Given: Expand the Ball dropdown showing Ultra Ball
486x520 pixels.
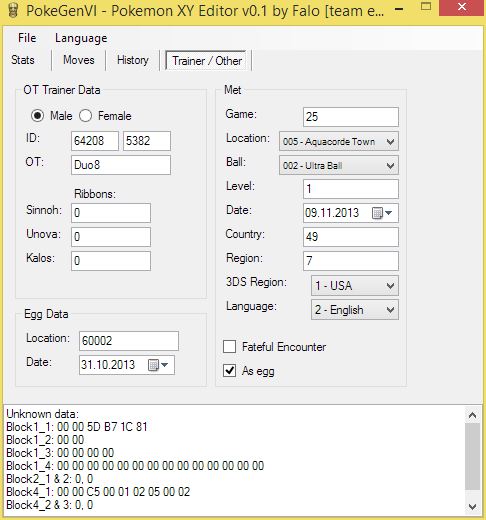Looking at the screenshot, I should tap(339, 166).
